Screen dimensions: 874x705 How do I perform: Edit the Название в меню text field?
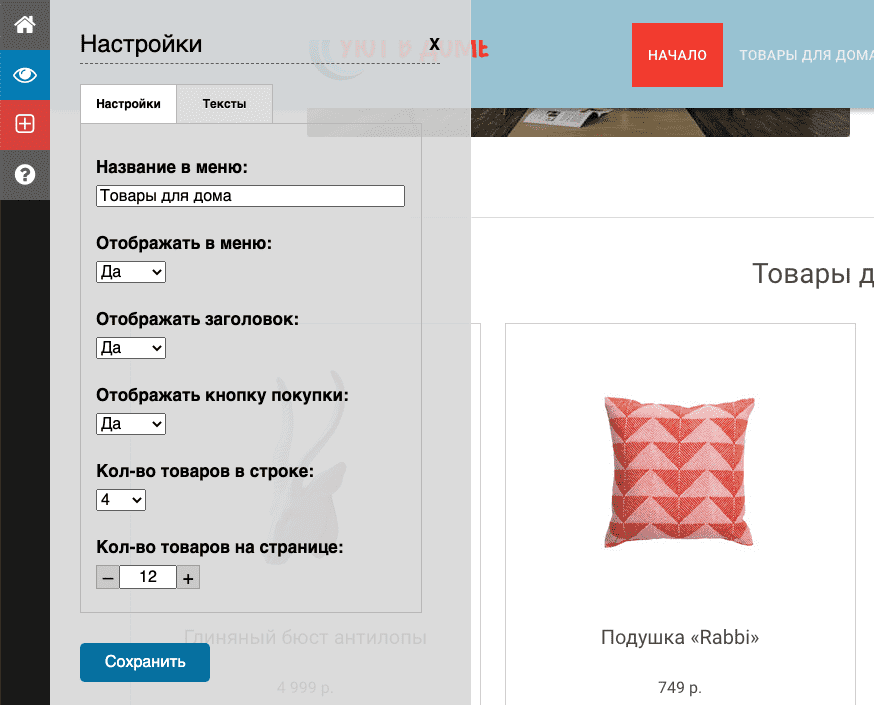(x=250, y=196)
